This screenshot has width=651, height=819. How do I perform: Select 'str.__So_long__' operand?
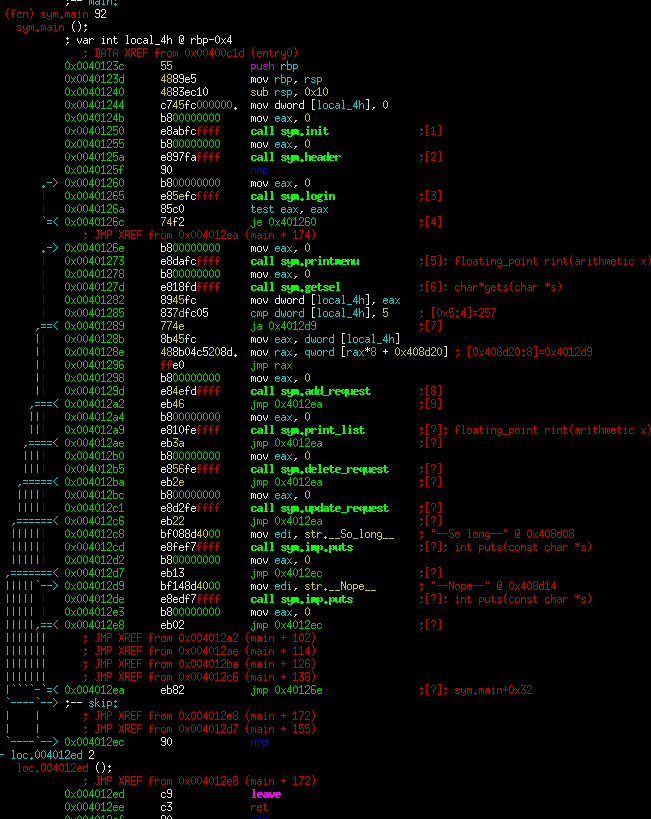350,534
